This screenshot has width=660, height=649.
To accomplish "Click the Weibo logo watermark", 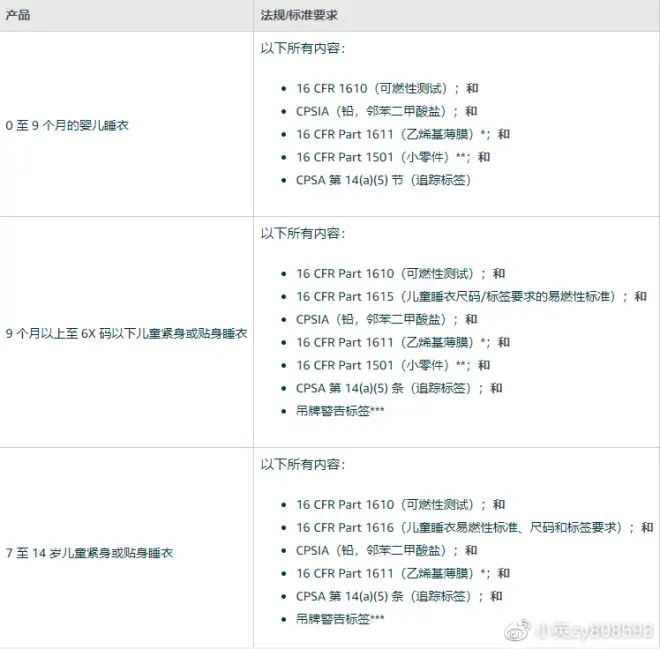I will pos(516,631).
